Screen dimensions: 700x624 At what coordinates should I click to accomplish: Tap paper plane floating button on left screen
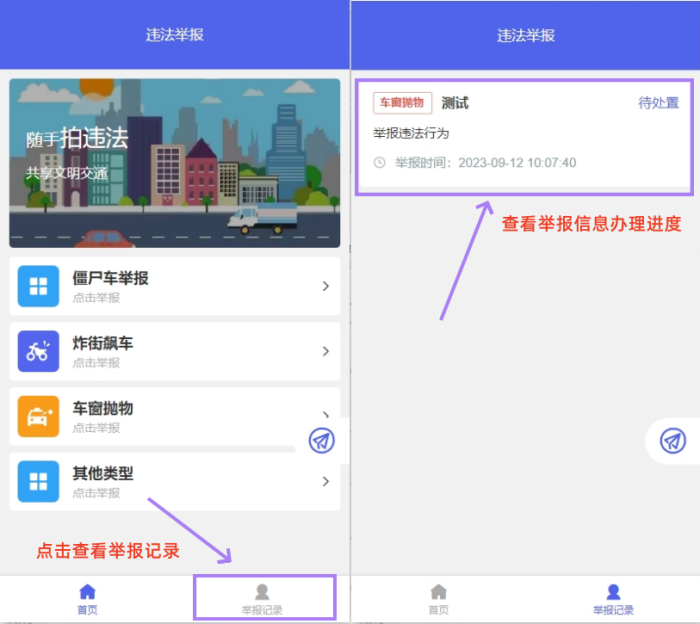pyautogui.click(x=321, y=441)
